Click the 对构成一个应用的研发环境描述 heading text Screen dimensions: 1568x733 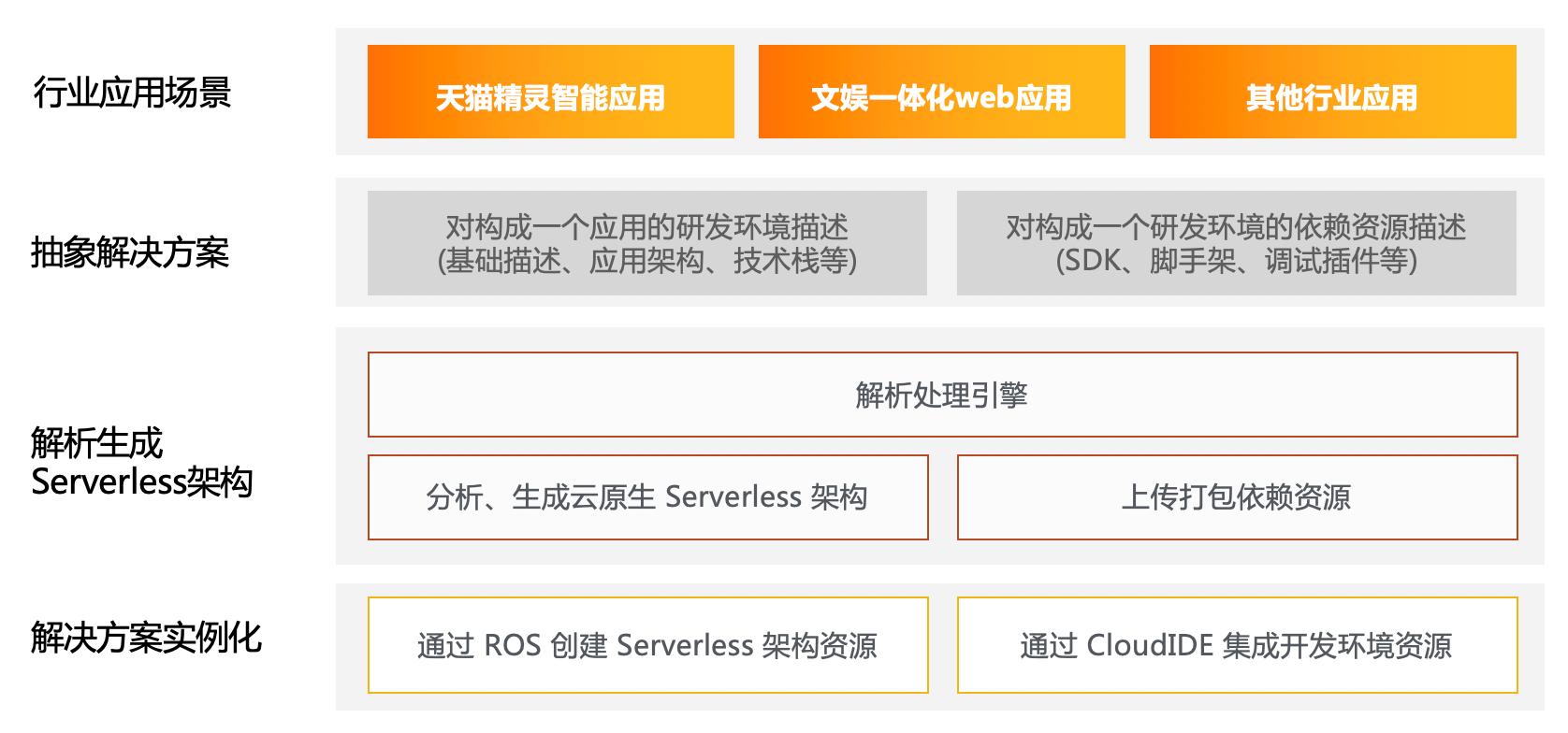pos(646,227)
